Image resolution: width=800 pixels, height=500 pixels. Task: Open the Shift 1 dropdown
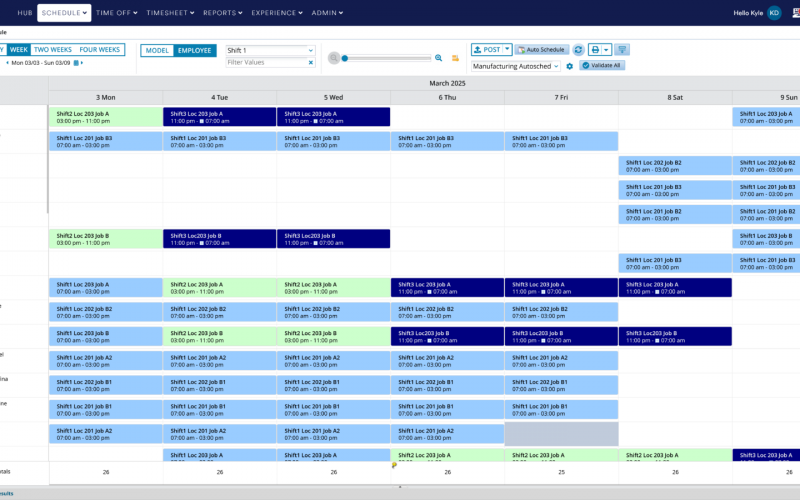coord(270,51)
